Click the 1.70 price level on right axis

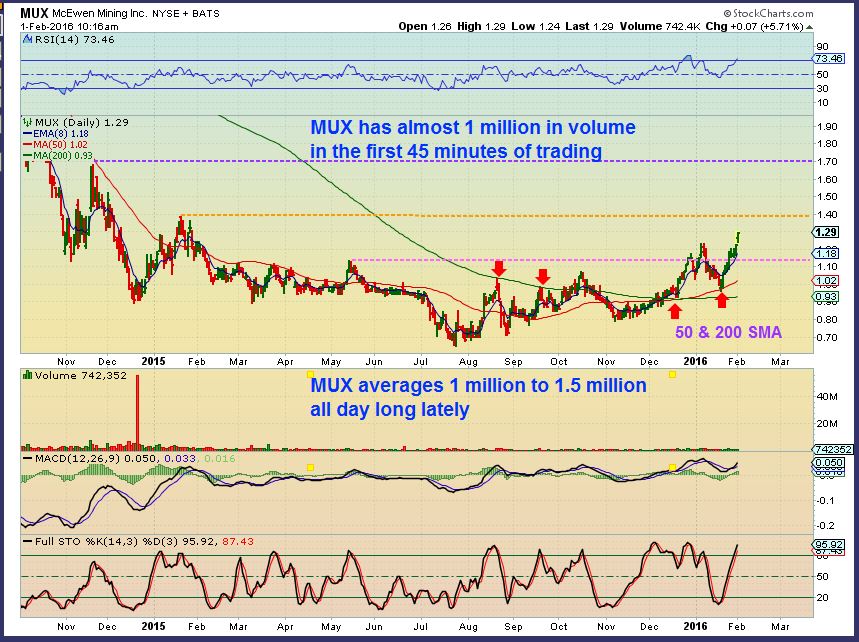tap(827, 162)
